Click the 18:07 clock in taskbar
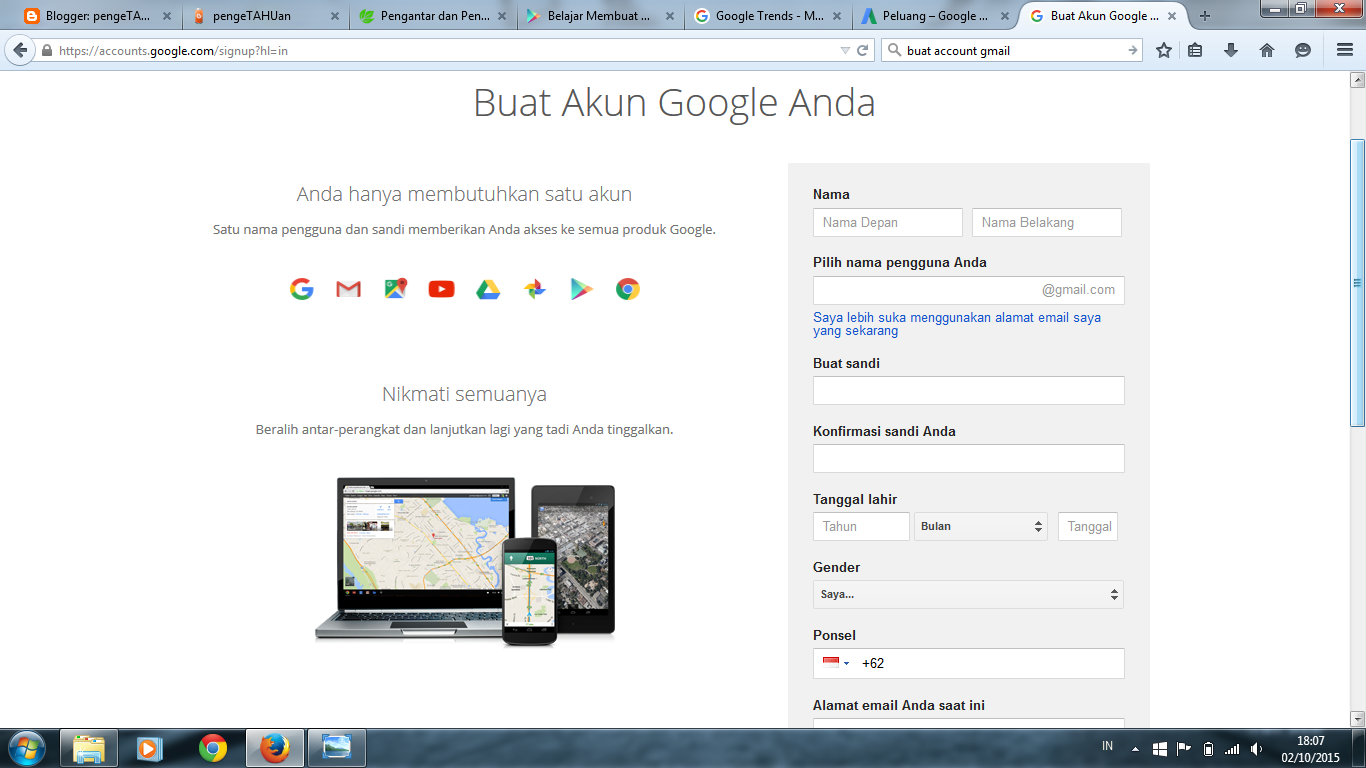 click(1310, 740)
